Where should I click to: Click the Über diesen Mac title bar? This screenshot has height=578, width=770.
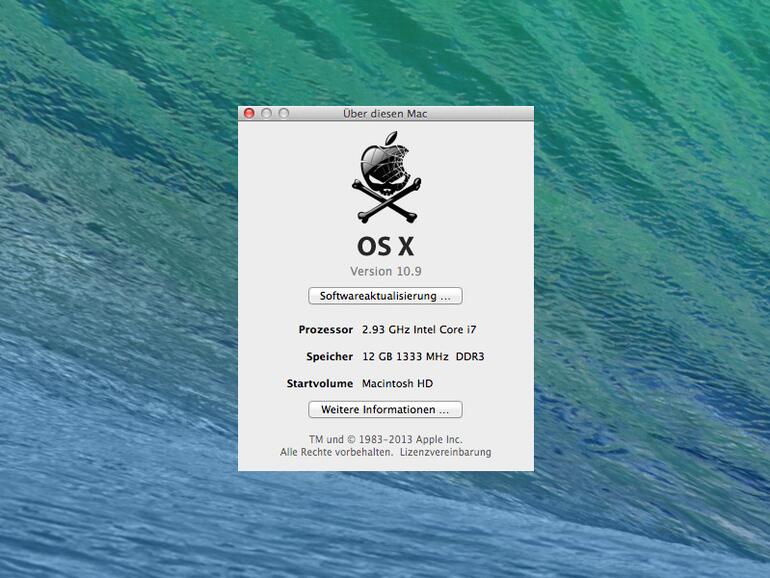(x=385, y=114)
